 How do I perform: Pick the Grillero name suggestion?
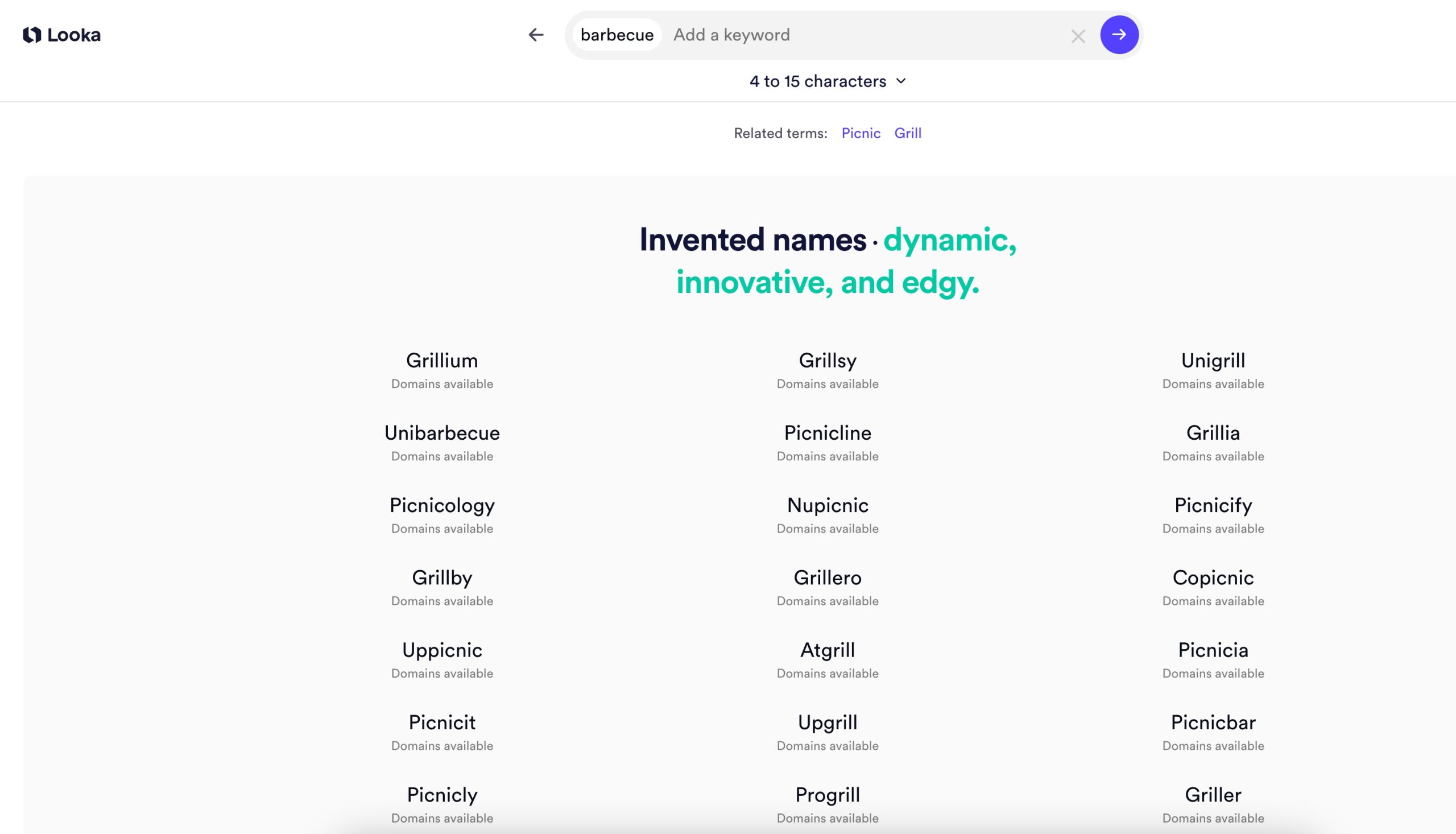pyautogui.click(x=828, y=578)
